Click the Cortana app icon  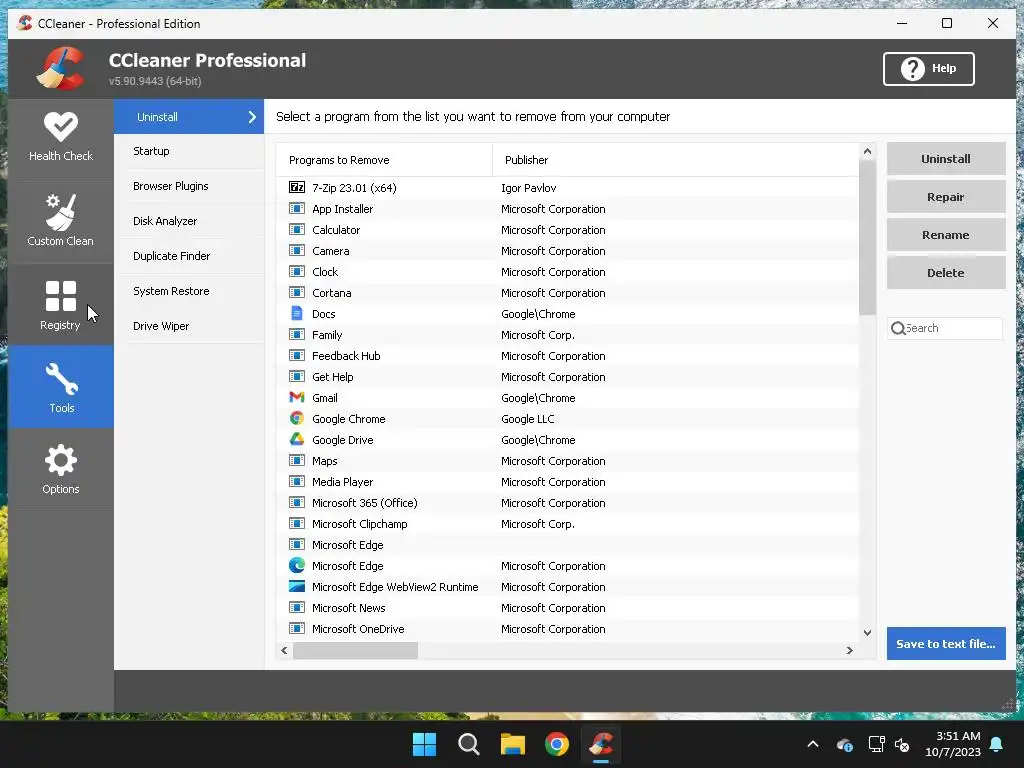point(296,293)
